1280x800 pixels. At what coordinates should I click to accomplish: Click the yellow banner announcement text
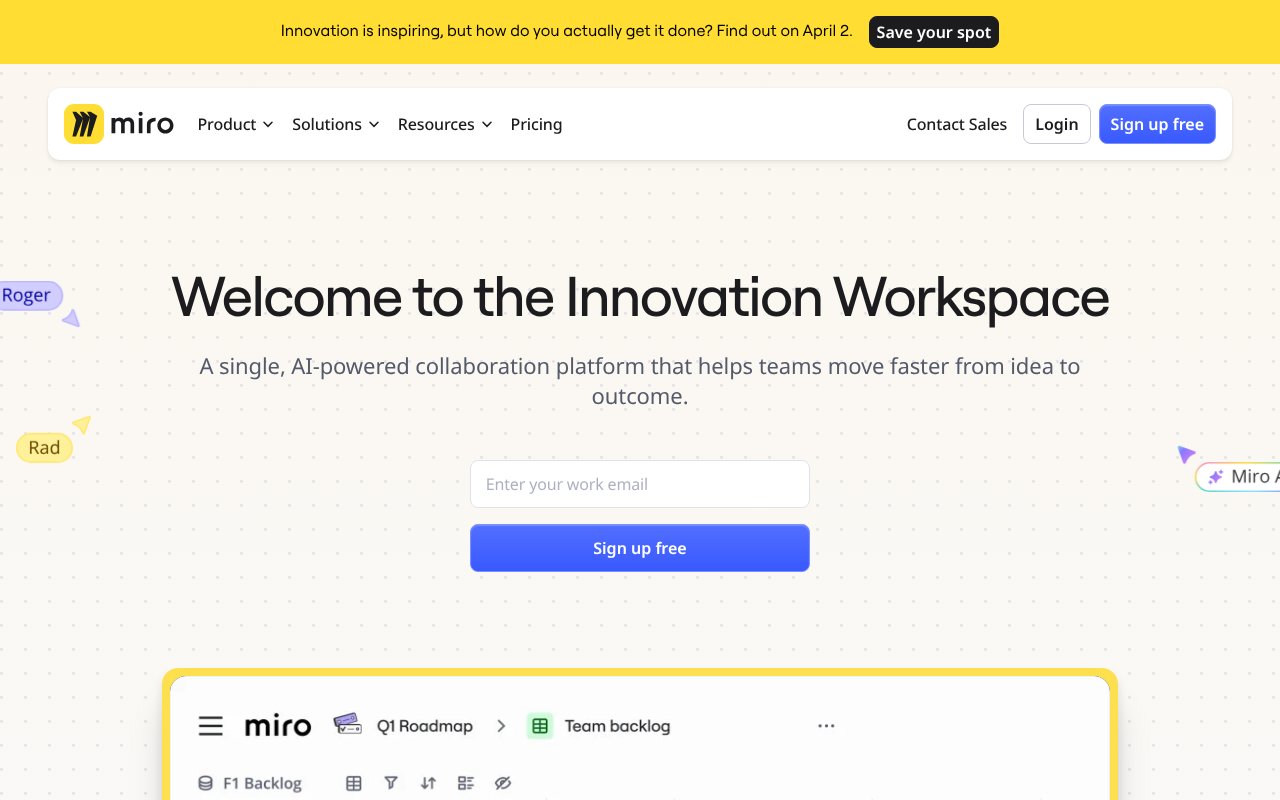pos(567,31)
